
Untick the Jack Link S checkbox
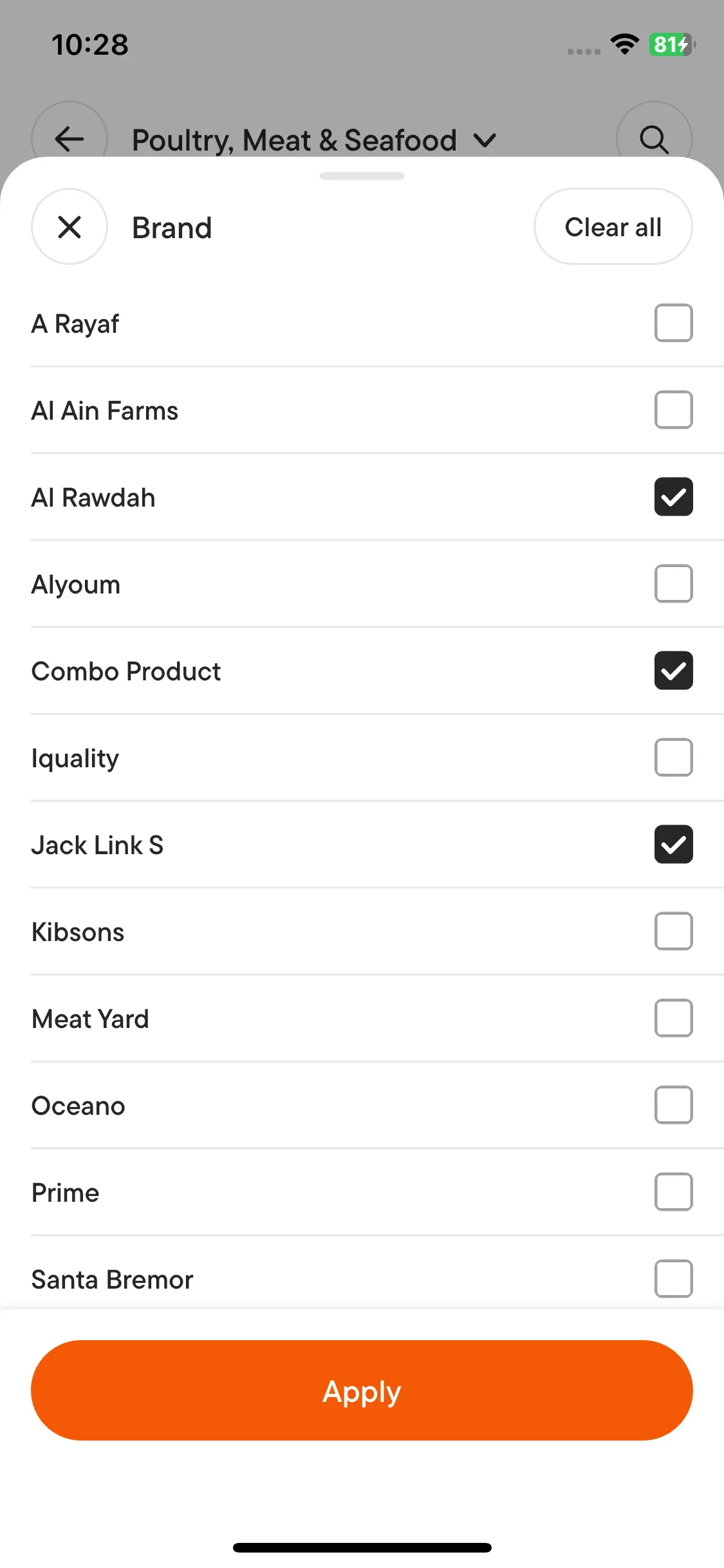[x=673, y=845]
